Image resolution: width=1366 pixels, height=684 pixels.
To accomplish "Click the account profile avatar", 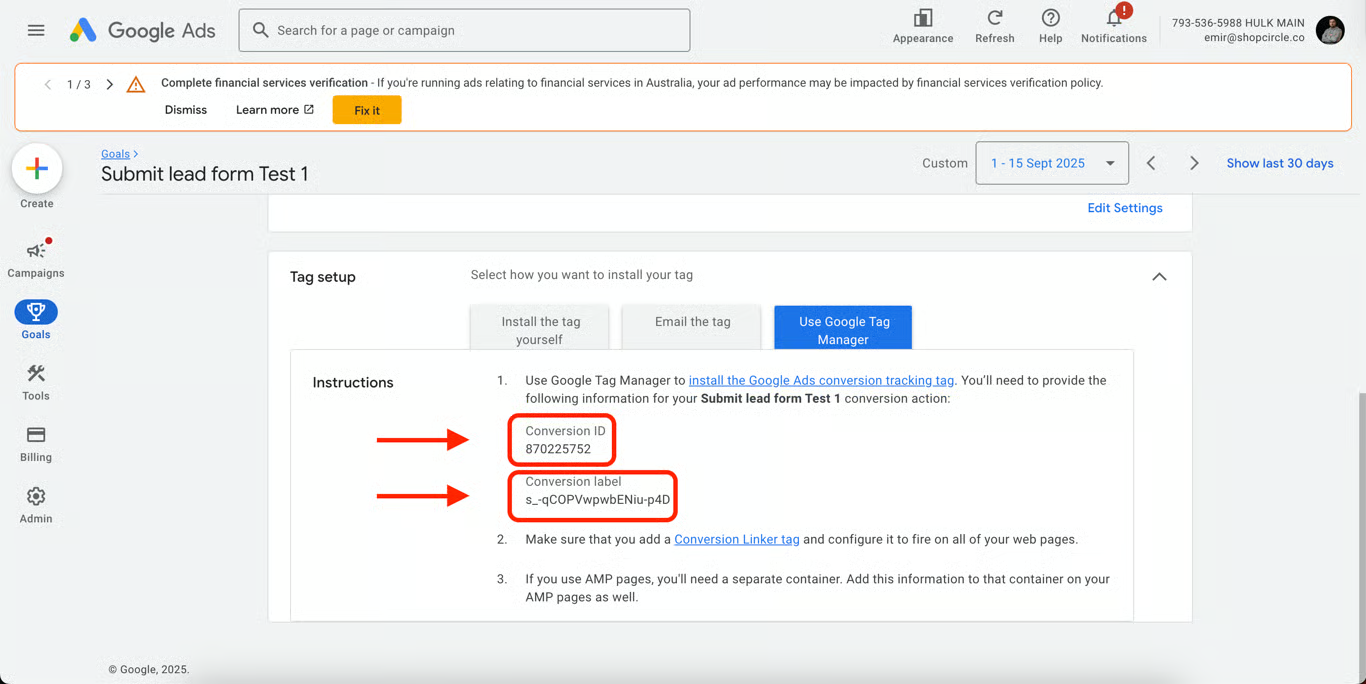I will 1330,30.
